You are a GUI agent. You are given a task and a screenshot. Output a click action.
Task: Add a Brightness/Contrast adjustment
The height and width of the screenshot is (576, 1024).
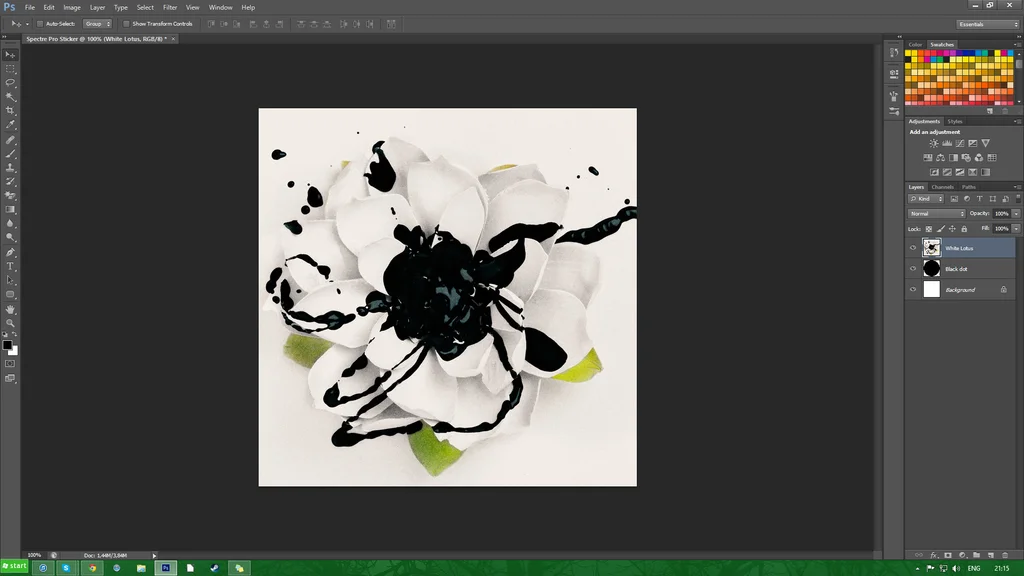pyautogui.click(x=934, y=143)
